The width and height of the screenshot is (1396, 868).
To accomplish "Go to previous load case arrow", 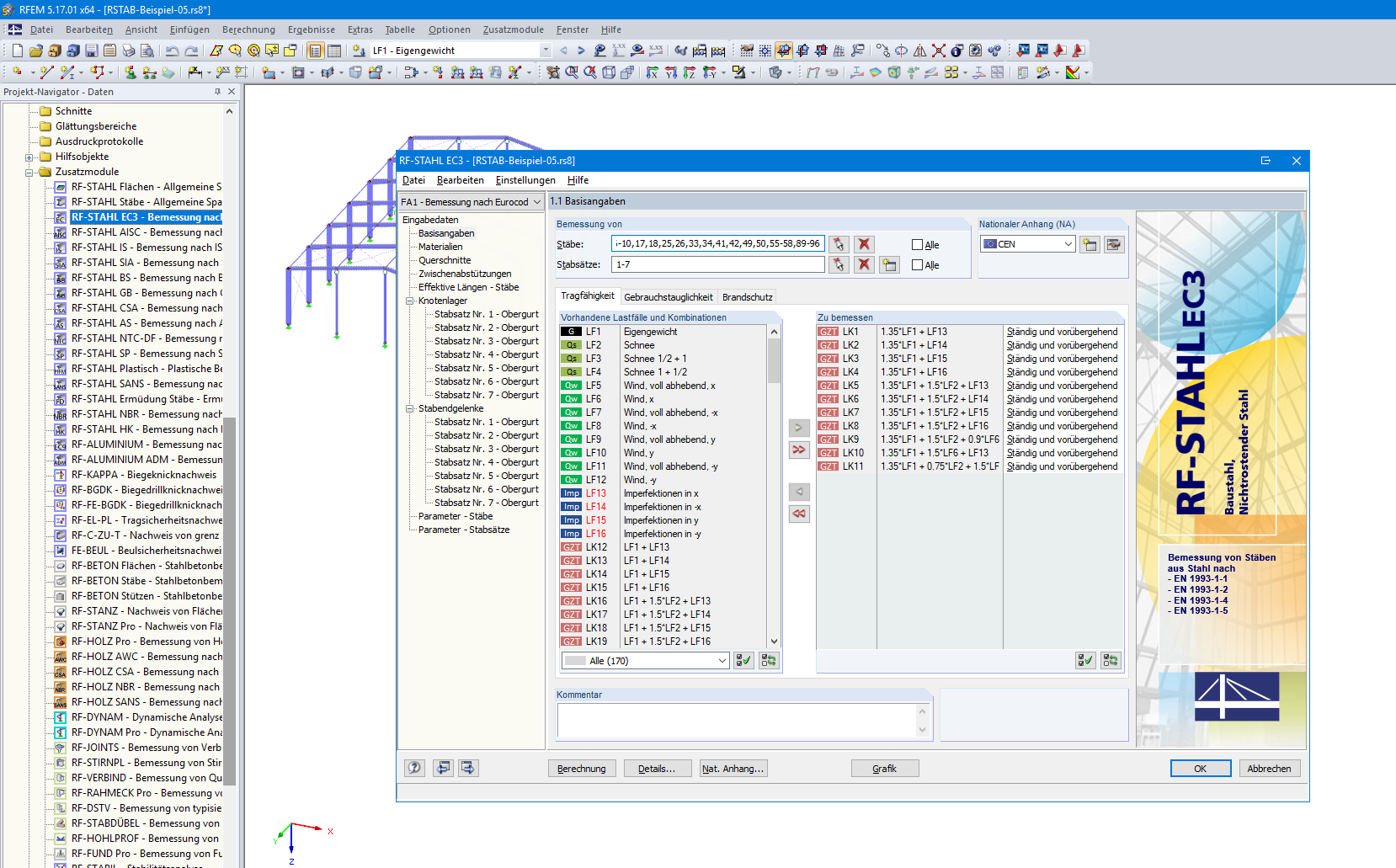I will tap(563, 51).
